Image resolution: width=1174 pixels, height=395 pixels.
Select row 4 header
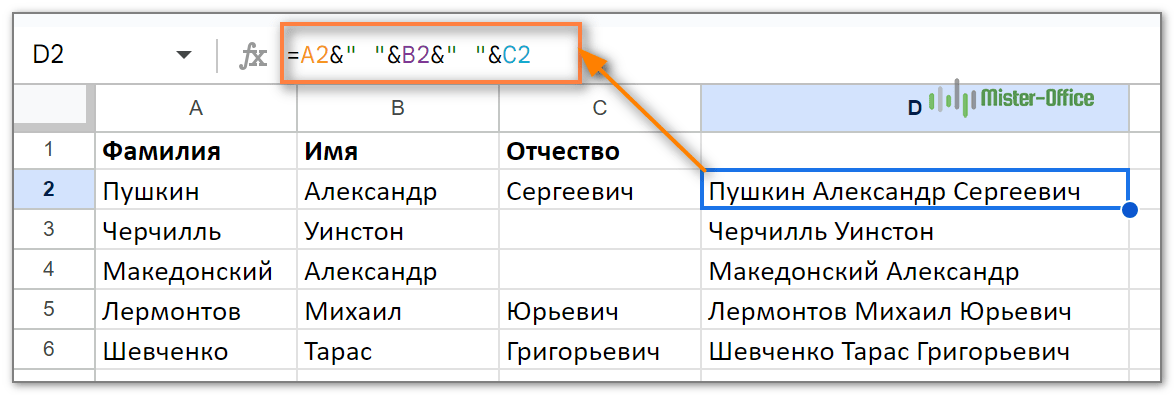point(49,269)
